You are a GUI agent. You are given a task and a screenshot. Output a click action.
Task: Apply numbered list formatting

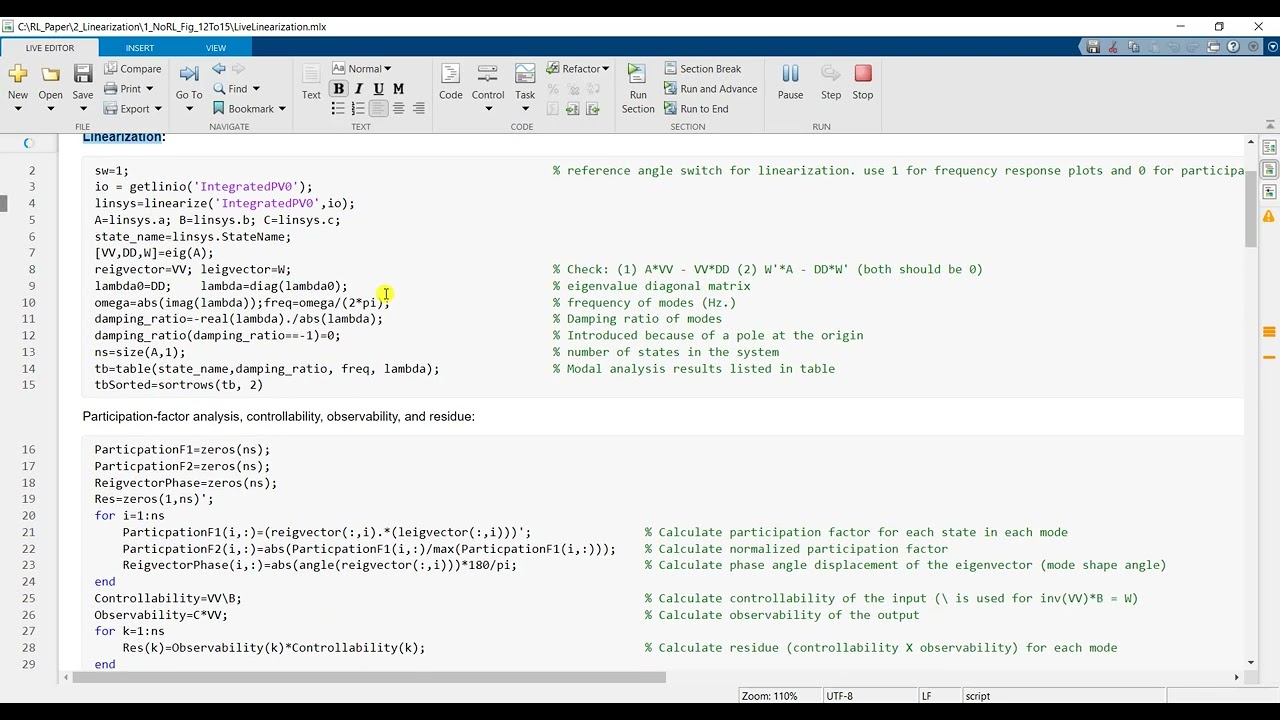pyautogui.click(x=358, y=109)
